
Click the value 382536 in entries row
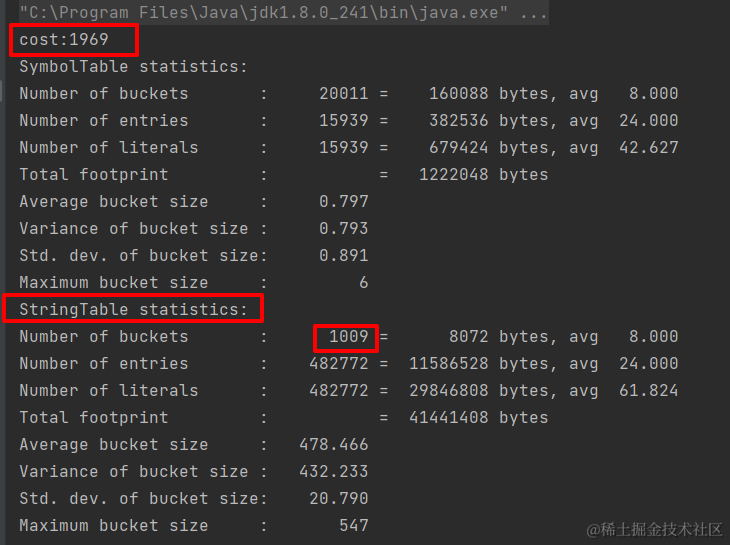(x=458, y=121)
